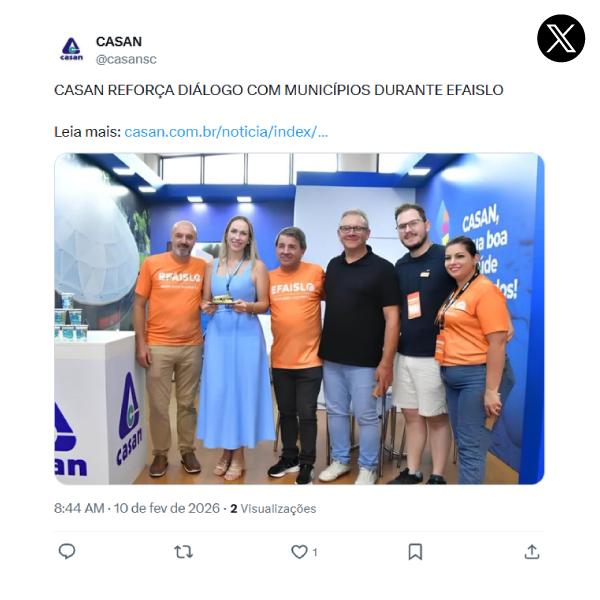Click the X logo in the corner

coord(561,38)
